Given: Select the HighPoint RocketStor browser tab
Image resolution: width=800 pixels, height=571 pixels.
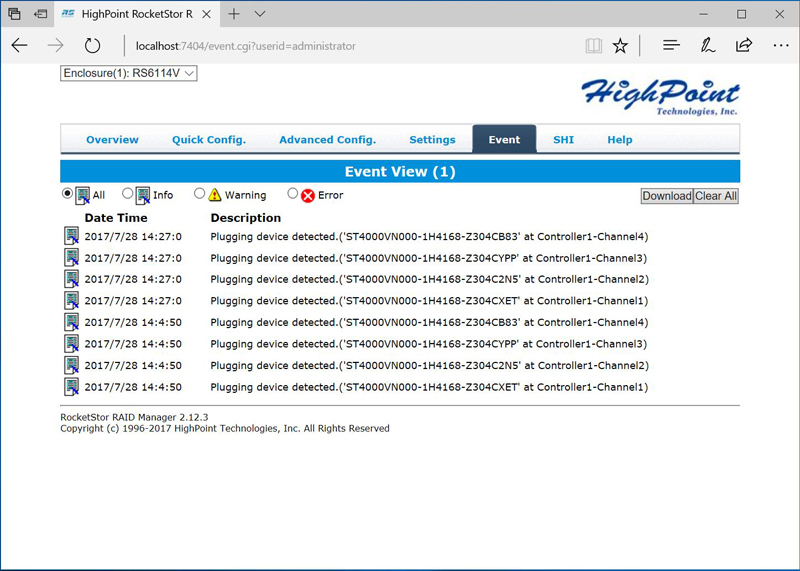Looking at the screenshot, I should tap(137, 14).
